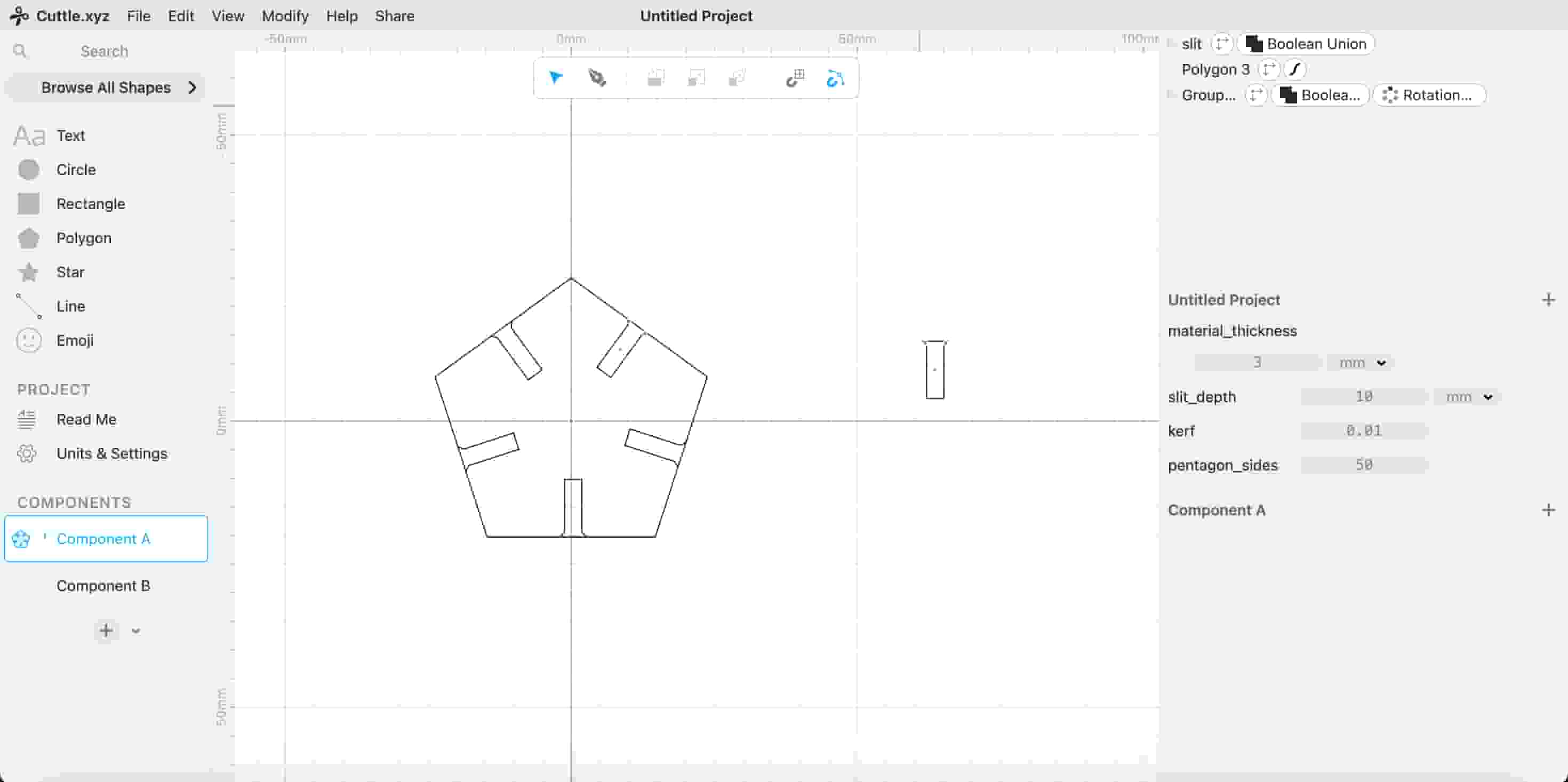The height and width of the screenshot is (782, 1568).
Task: Toggle the blue path snapping tool
Action: tap(835, 78)
